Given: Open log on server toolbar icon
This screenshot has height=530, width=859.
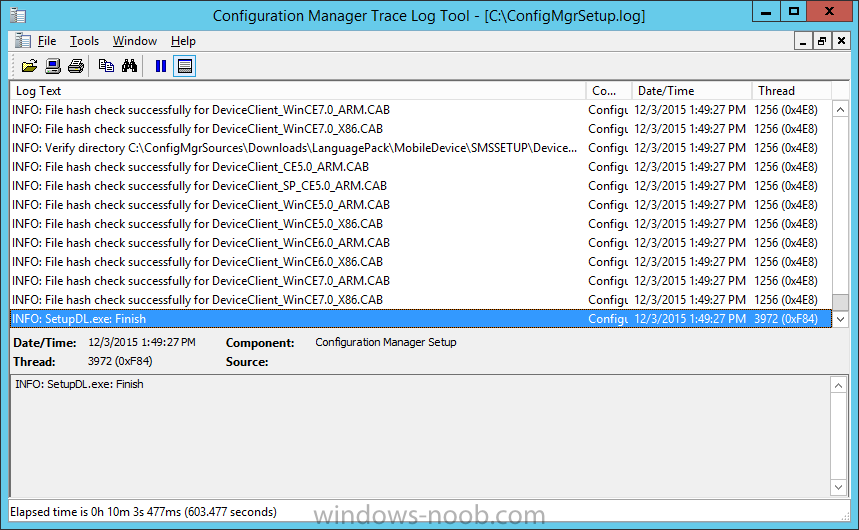Looking at the screenshot, I should 53,66.
